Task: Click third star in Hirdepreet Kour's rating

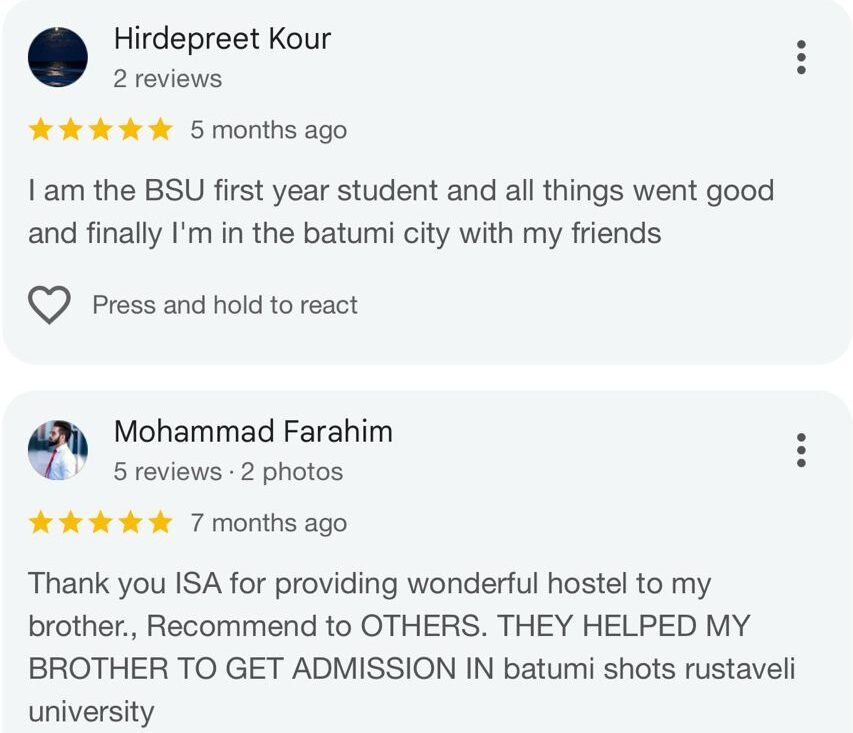Action: point(100,130)
